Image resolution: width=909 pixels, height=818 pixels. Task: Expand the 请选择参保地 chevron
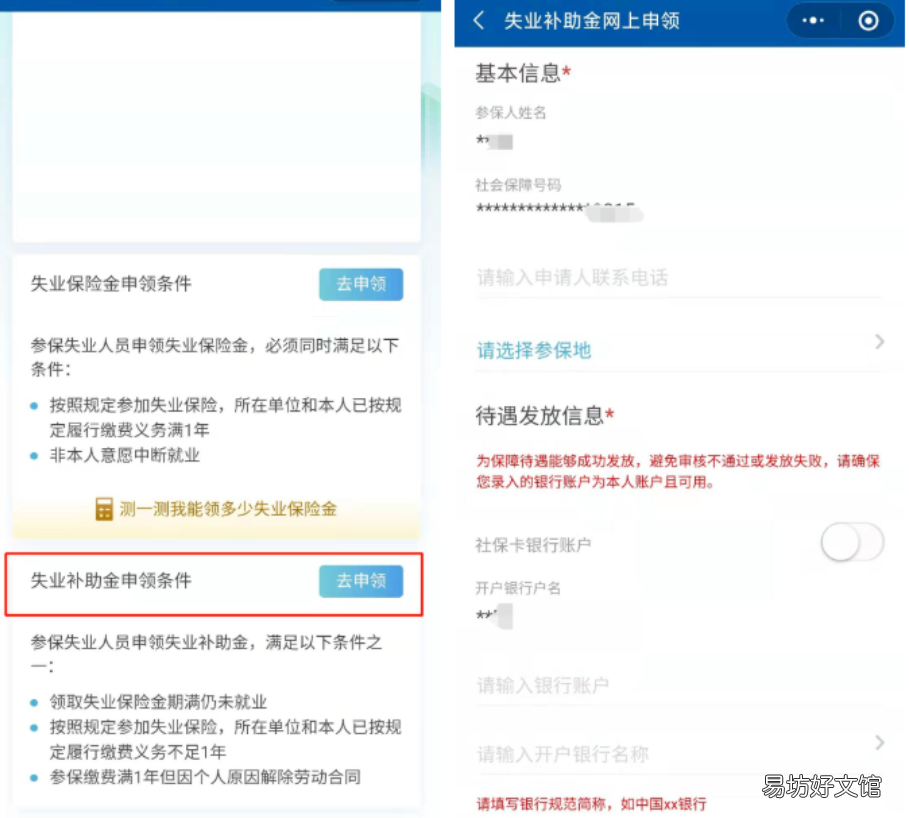pos(879,341)
